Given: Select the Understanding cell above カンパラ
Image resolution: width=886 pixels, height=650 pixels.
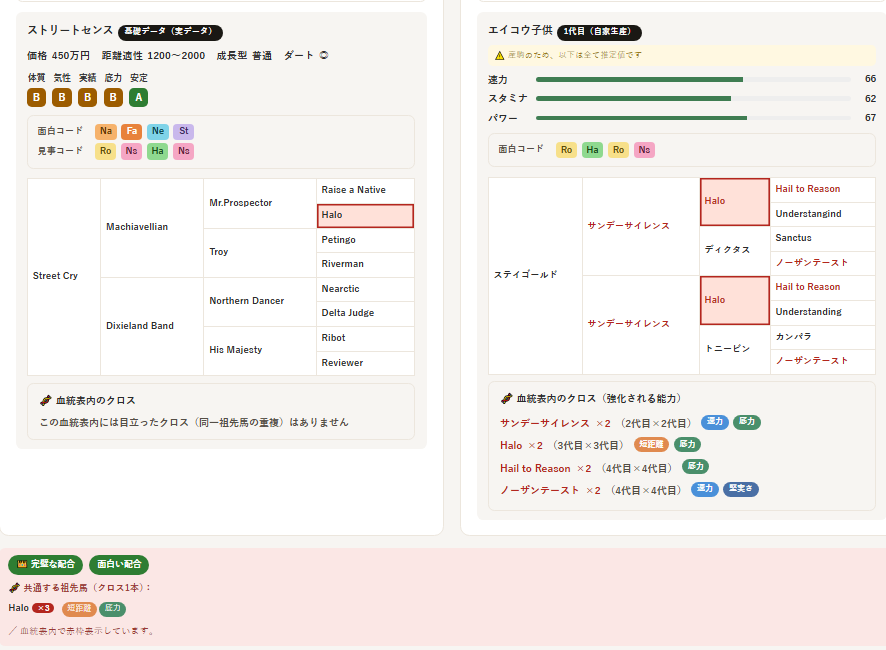Looking at the screenshot, I should pos(823,313).
